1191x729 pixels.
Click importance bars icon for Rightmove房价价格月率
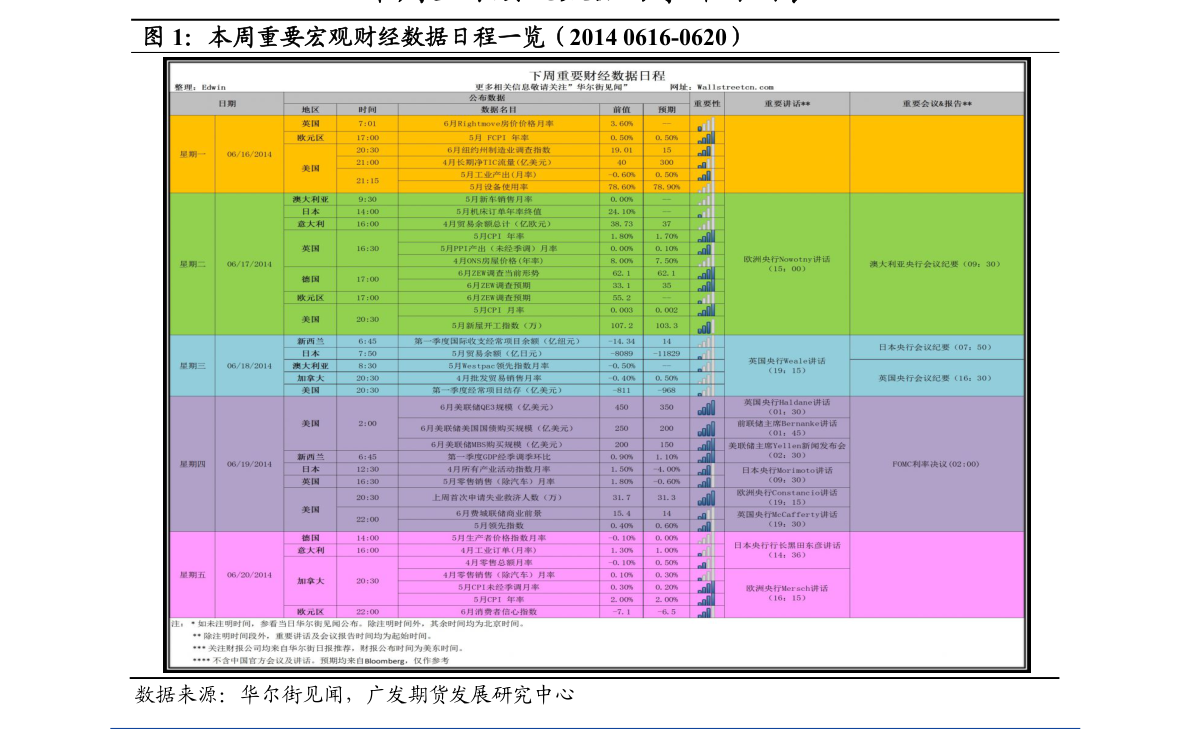[x=706, y=123]
